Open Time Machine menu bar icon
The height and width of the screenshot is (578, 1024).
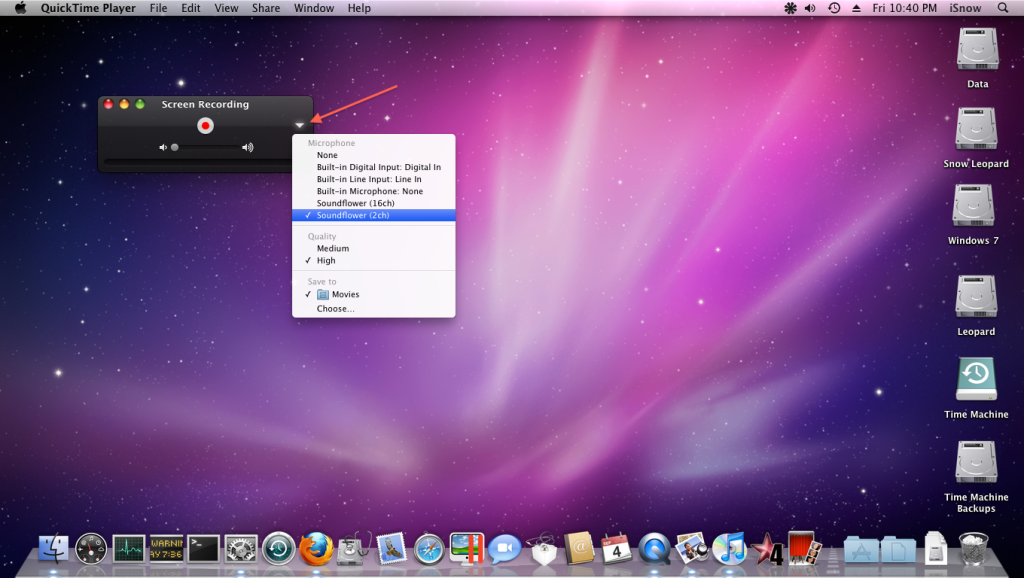tap(834, 8)
